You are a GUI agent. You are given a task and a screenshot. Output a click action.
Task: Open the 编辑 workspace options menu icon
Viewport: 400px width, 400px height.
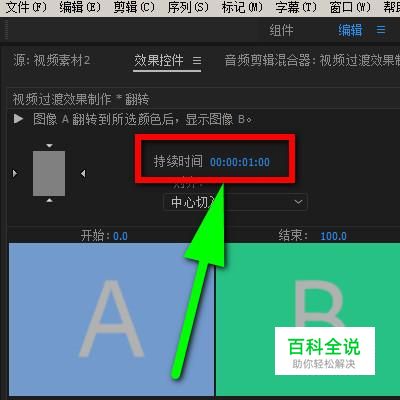(381, 30)
